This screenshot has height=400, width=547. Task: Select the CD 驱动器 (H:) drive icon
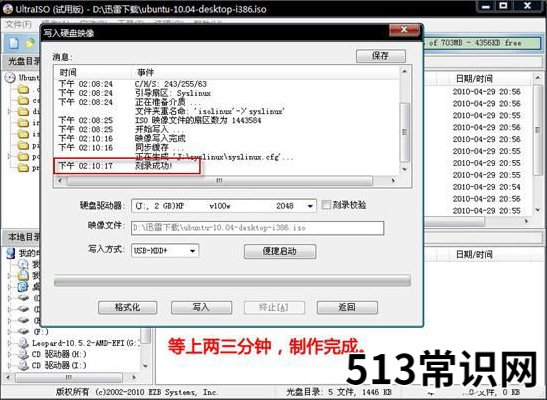[23, 354]
